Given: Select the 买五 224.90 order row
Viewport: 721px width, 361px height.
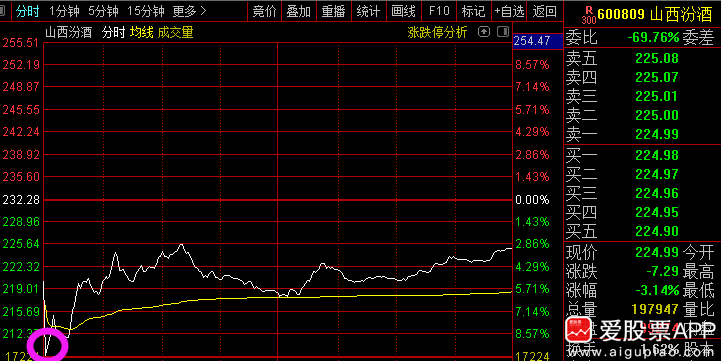Looking at the screenshot, I should point(642,231).
